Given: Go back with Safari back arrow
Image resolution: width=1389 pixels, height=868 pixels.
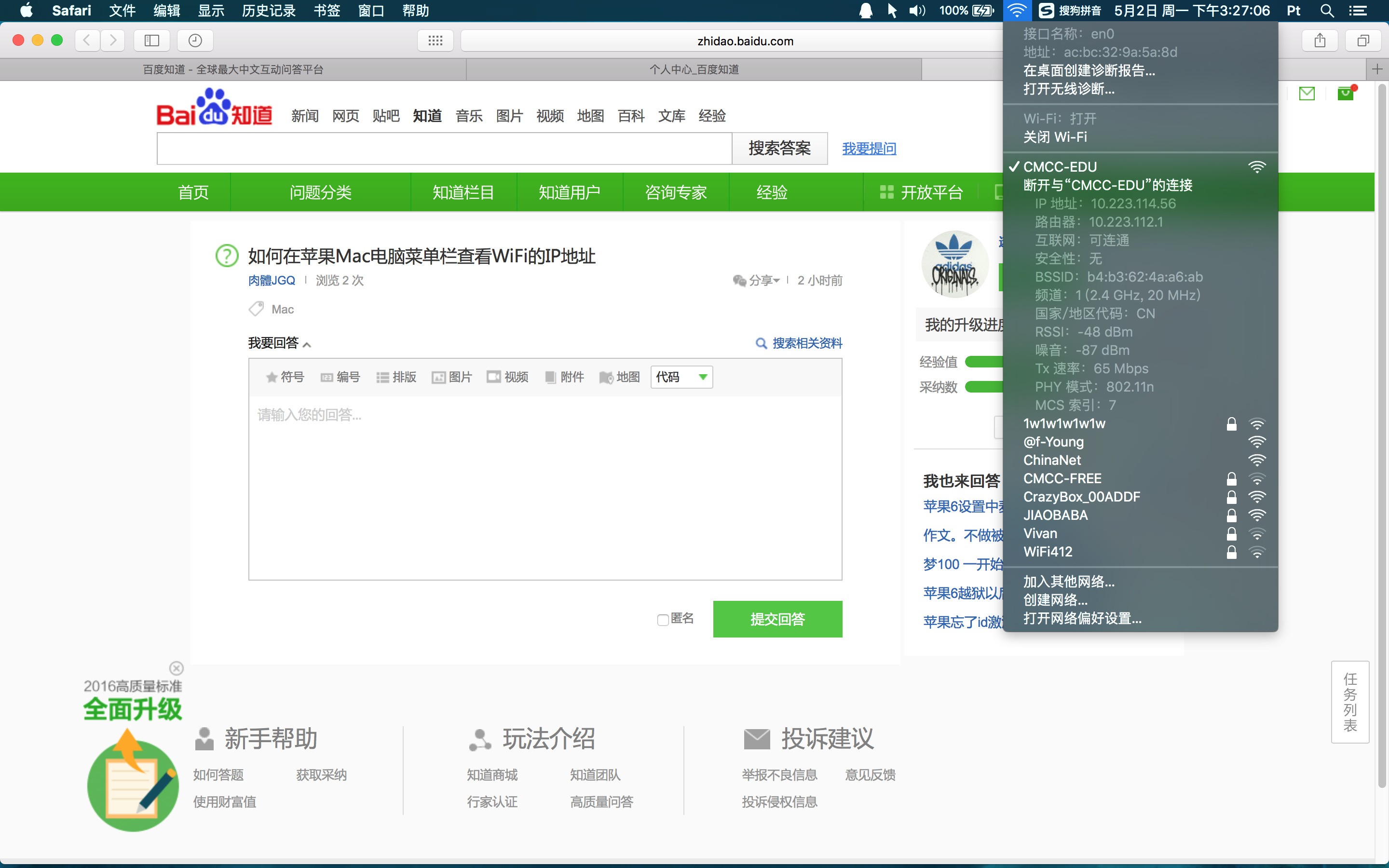Looking at the screenshot, I should (87, 40).
